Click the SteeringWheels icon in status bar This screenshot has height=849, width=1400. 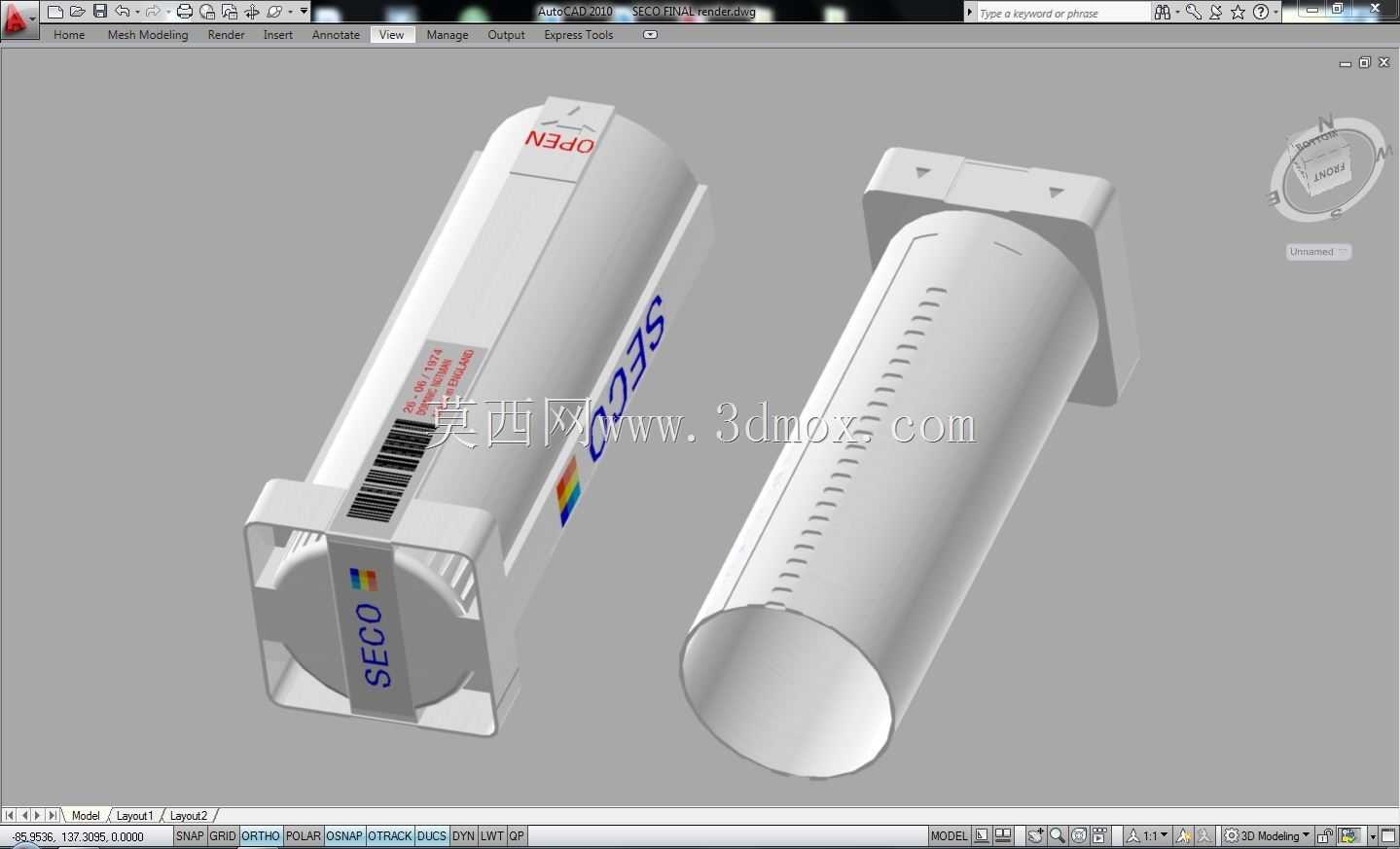[1079, 836]
